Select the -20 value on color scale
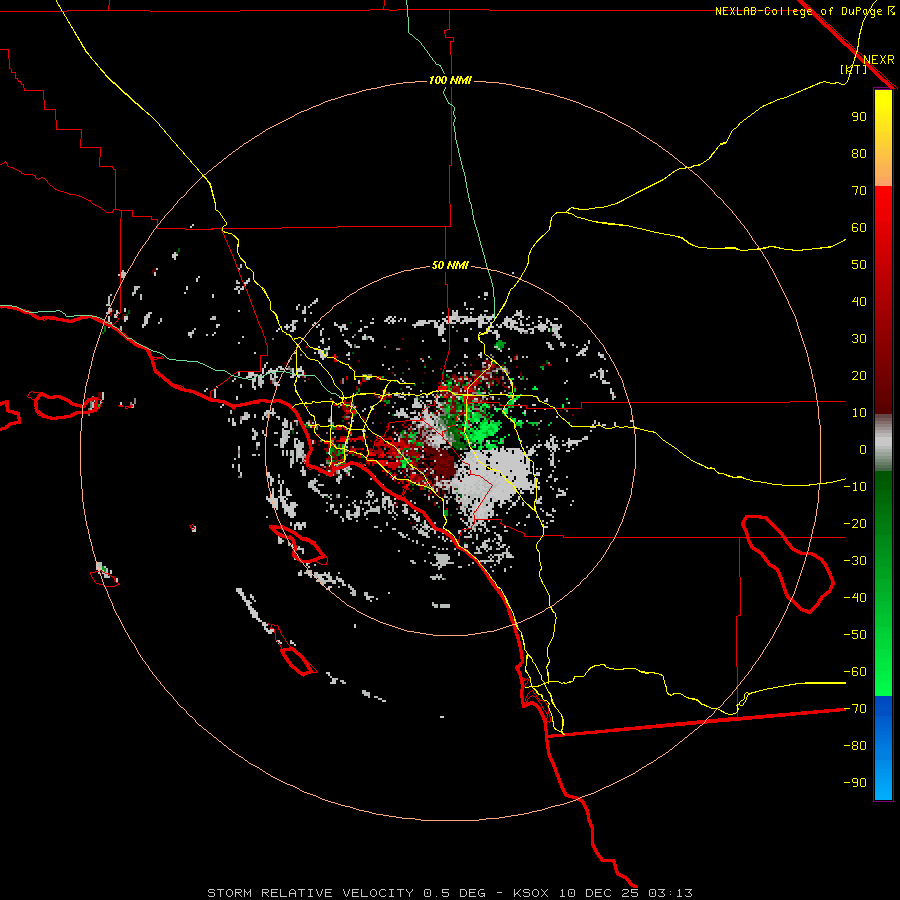 pos(855,524)
